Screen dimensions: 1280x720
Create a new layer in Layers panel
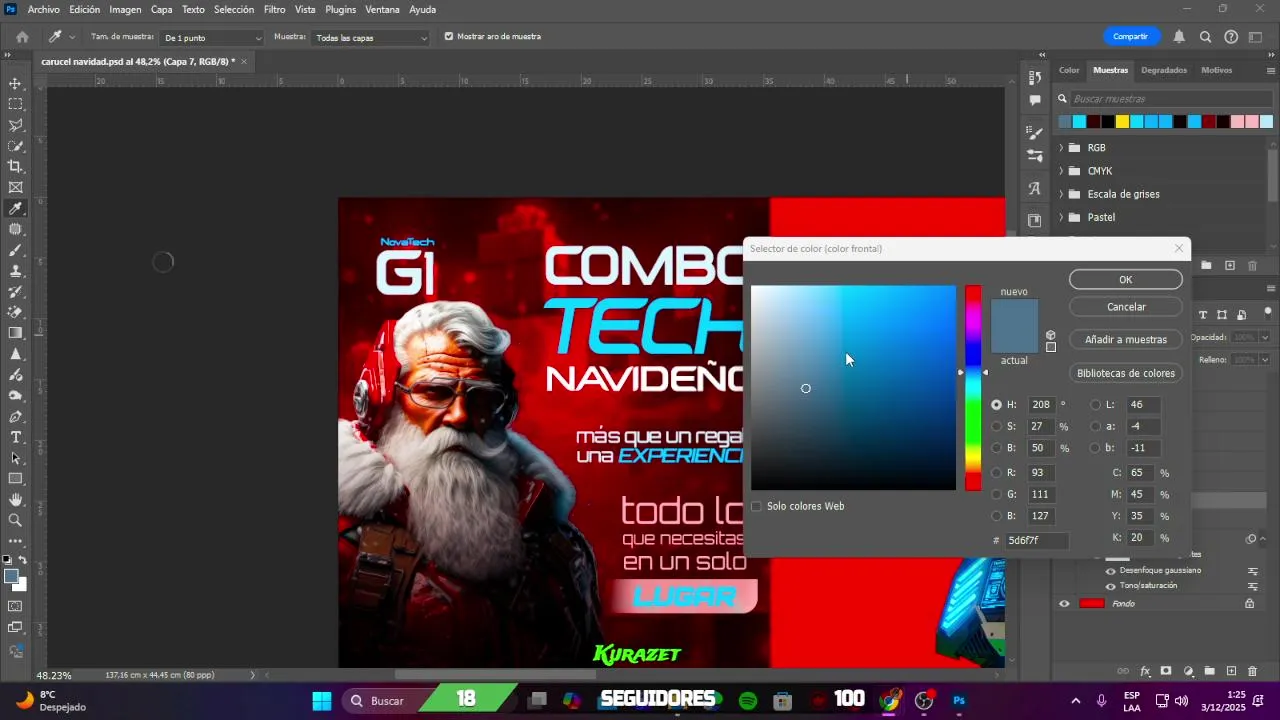coord(1231,671)
